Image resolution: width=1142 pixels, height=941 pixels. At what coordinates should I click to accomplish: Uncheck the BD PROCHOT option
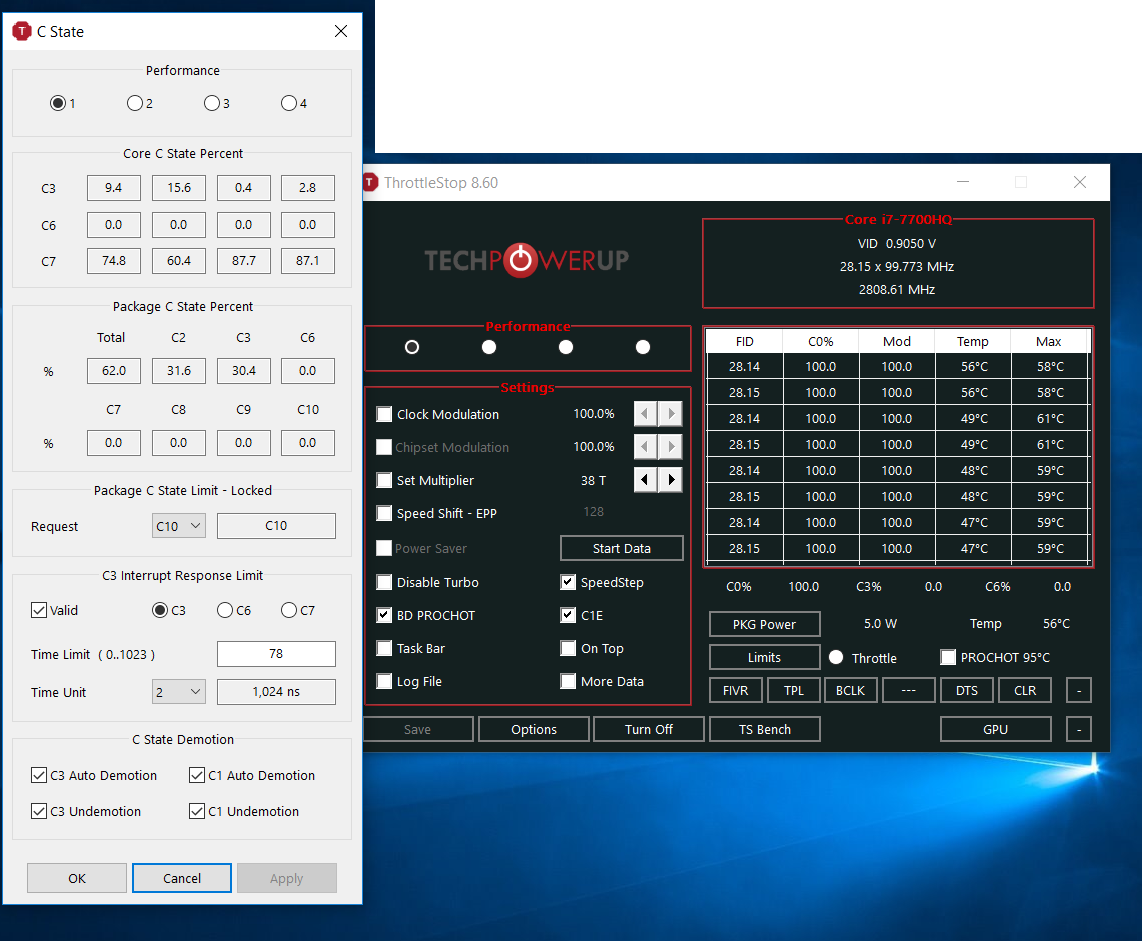[x=384, y=616]
